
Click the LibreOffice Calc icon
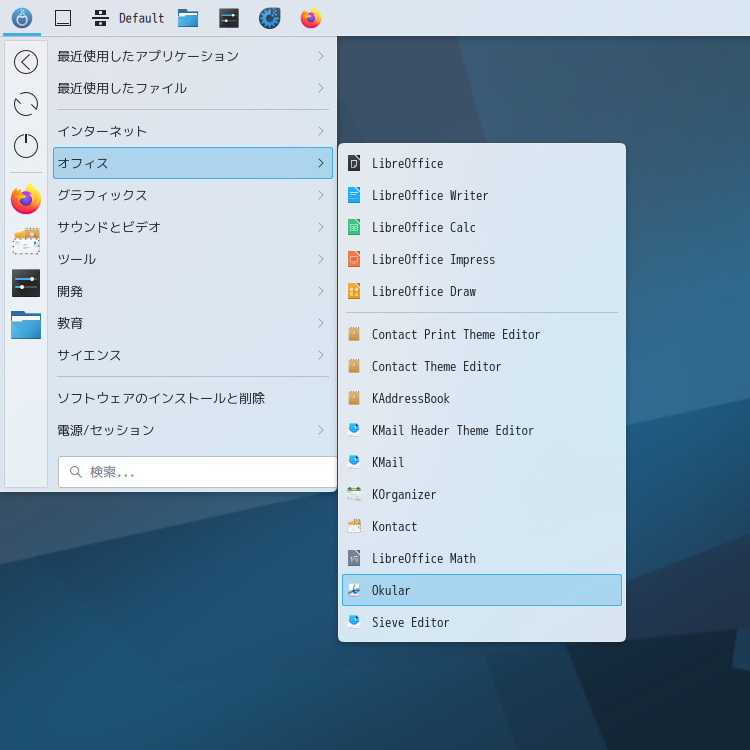point(354,227)
